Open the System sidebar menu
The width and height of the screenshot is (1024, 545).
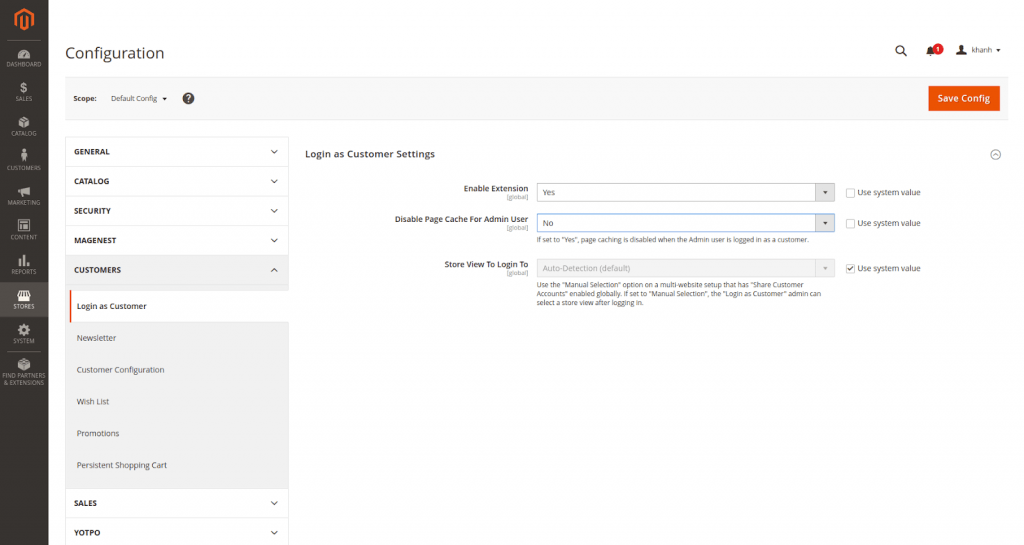pos(24,334)
